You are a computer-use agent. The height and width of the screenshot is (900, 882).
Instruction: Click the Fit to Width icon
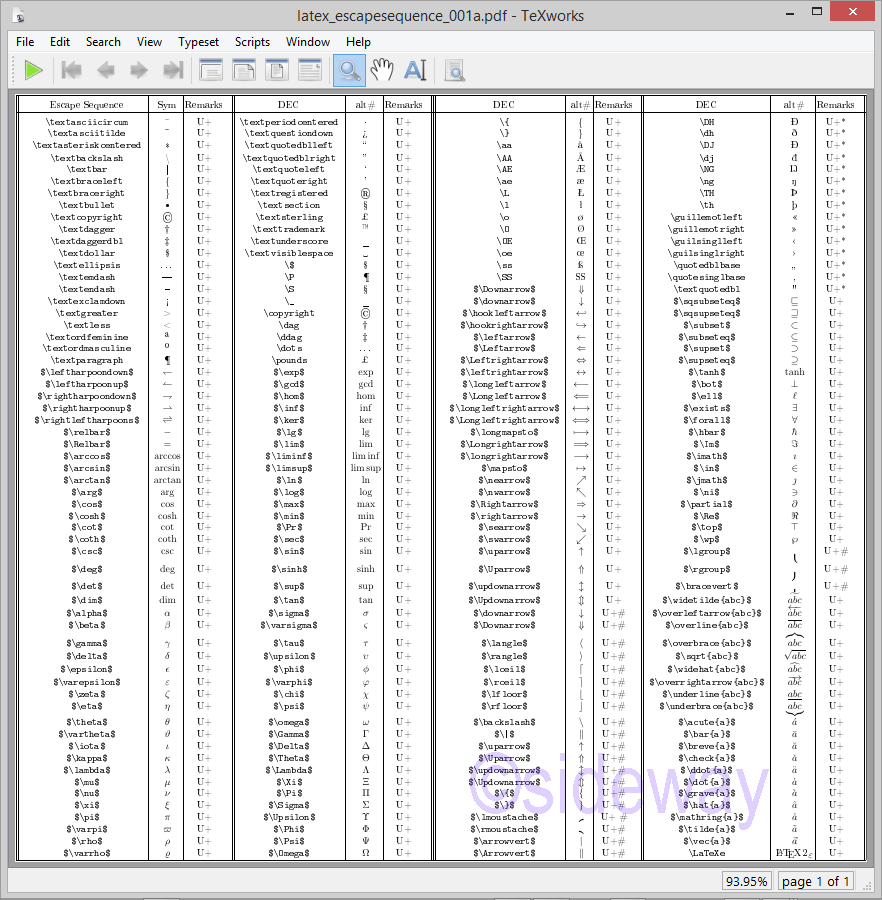244,71
